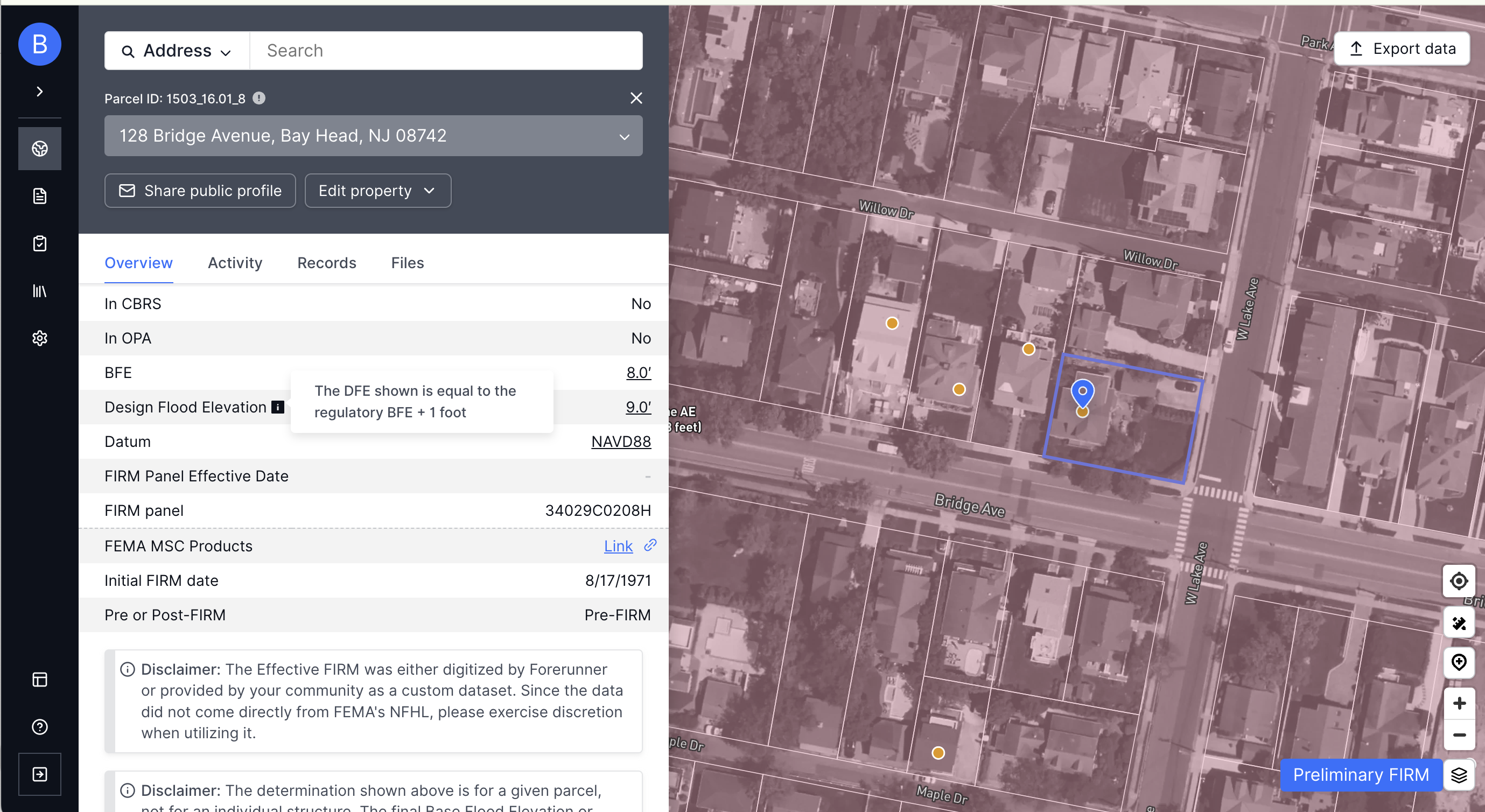Image resolution: width=1485 pixels, height=812 pixels.
Task: Click the sign out icon at sidebar bottom
Action: 39,774
